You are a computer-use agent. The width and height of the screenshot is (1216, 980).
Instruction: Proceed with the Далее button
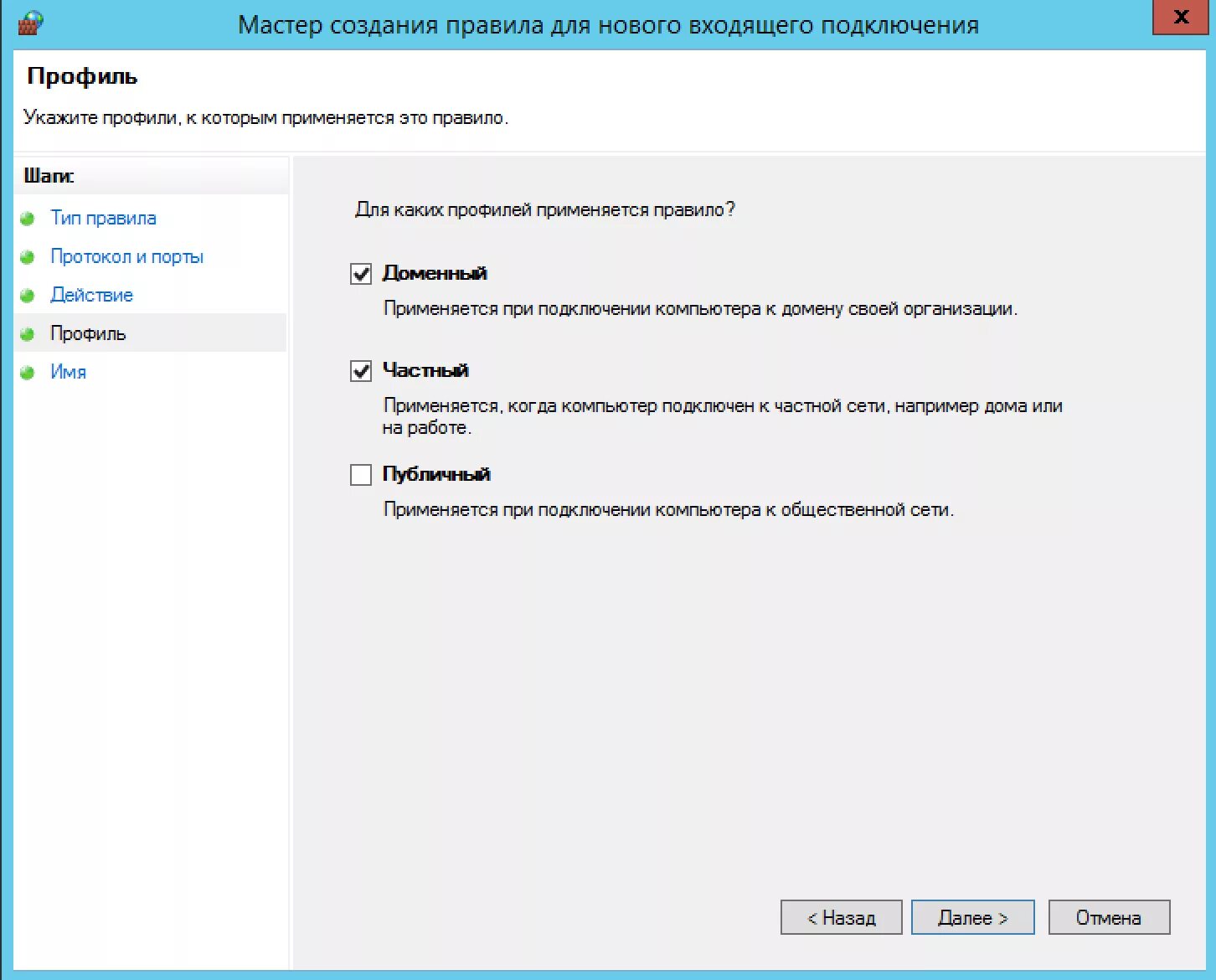pyautogui.click(x=972, y=918)
